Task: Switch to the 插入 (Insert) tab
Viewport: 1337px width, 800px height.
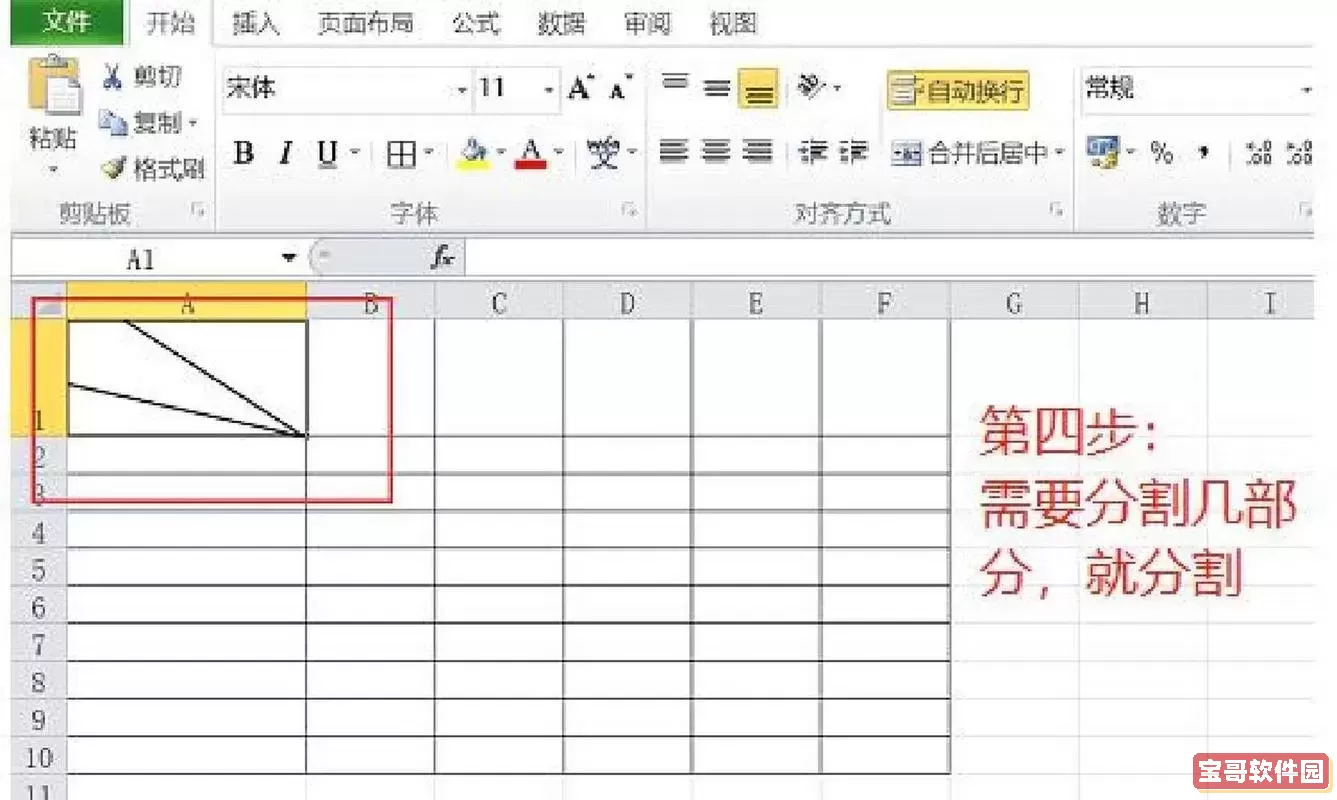Action: point(256,24)
